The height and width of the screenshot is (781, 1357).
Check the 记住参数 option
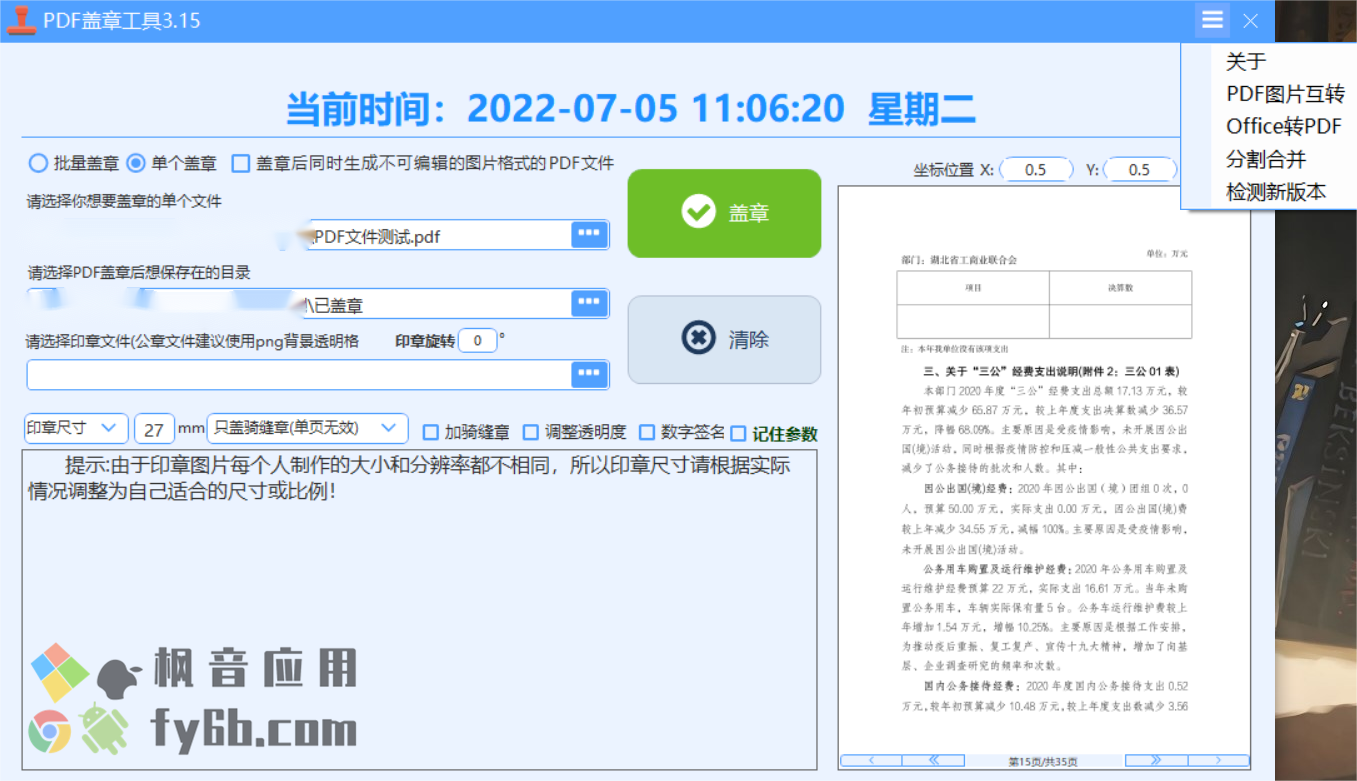coord(739,434)
